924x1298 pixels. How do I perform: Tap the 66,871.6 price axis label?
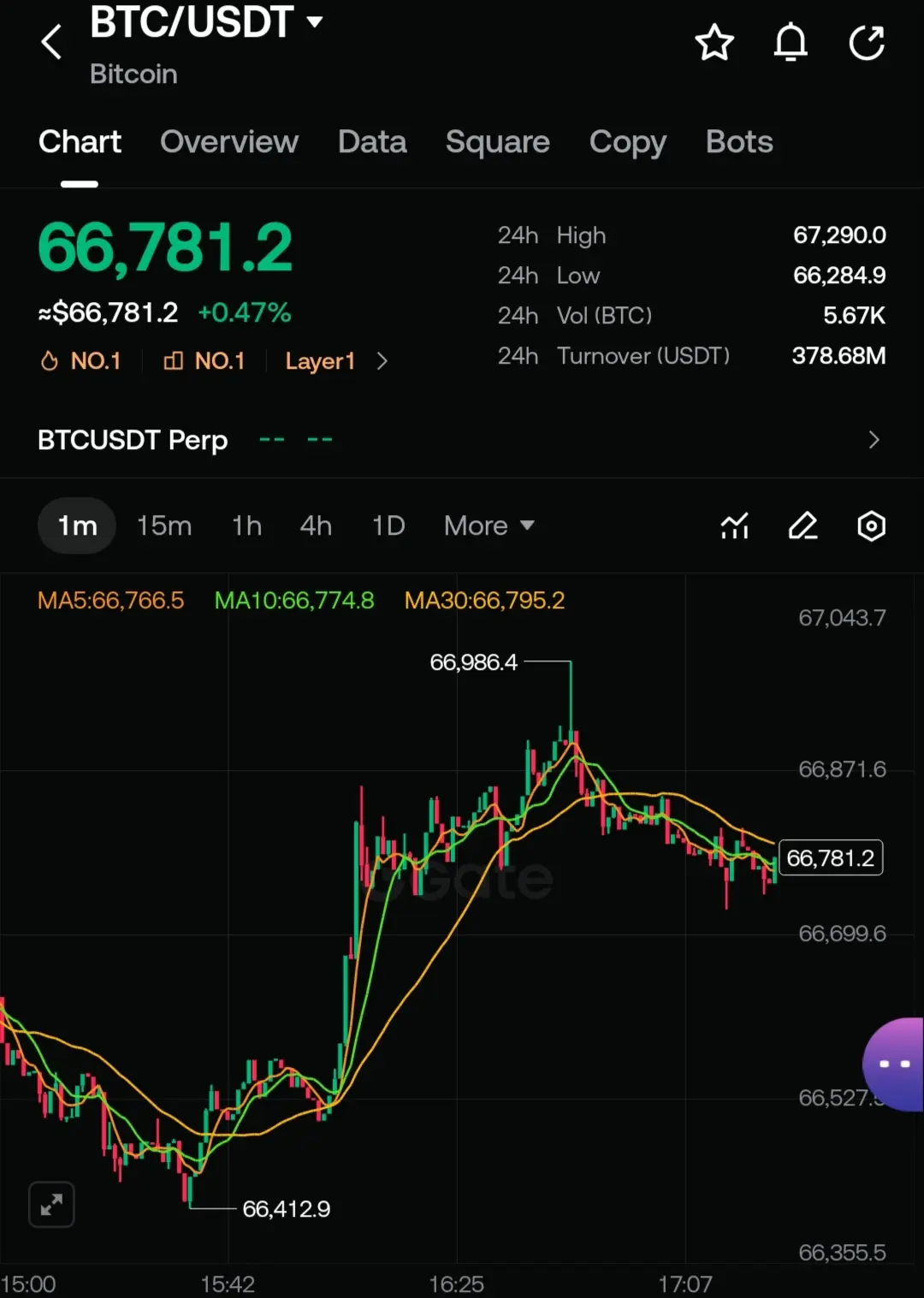tap(842, 769)
